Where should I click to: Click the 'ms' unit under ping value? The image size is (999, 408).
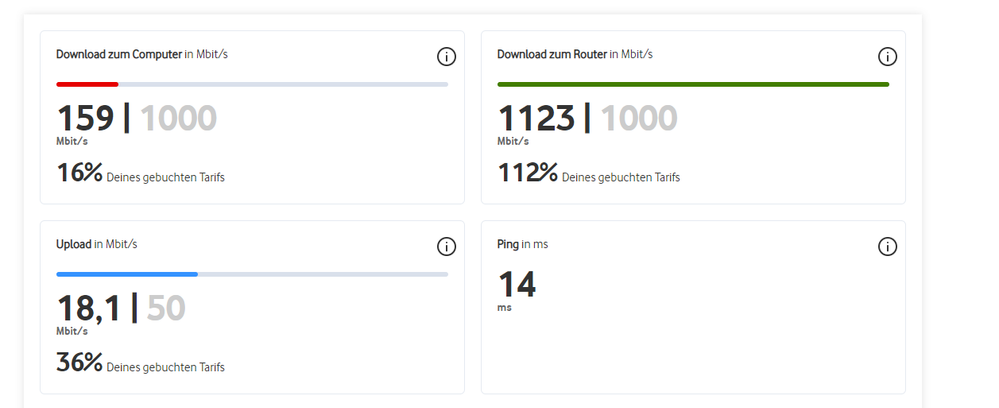(504, 308)
